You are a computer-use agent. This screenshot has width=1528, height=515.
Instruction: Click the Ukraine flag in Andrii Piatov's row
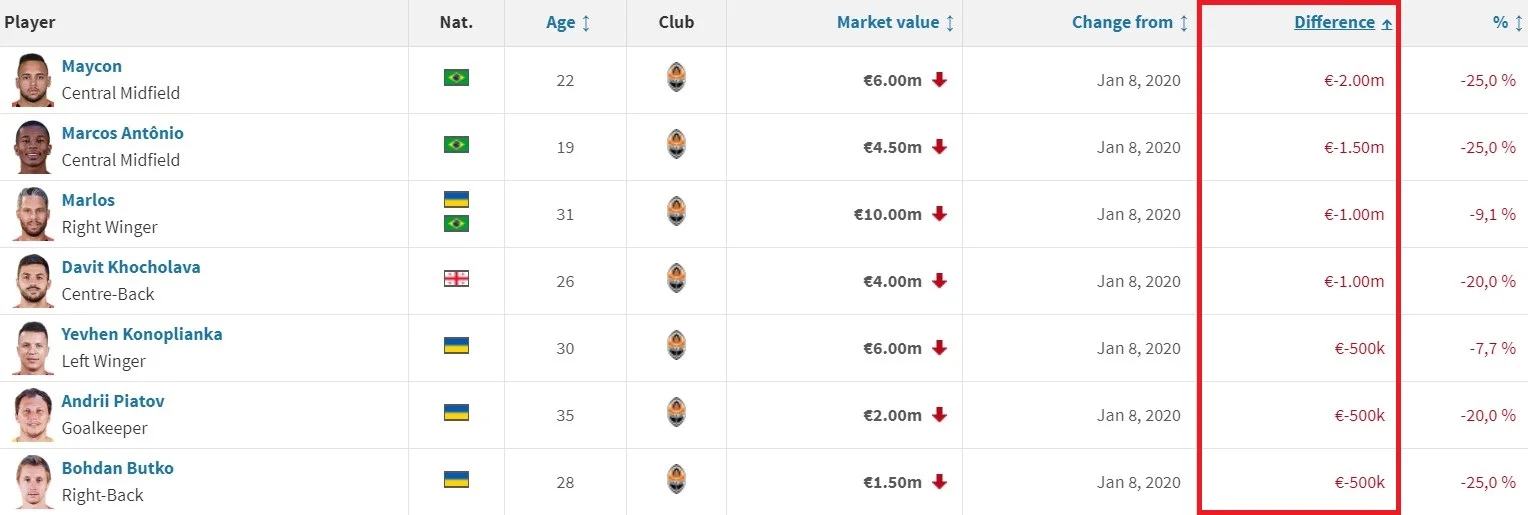click(x=456, y=412)
